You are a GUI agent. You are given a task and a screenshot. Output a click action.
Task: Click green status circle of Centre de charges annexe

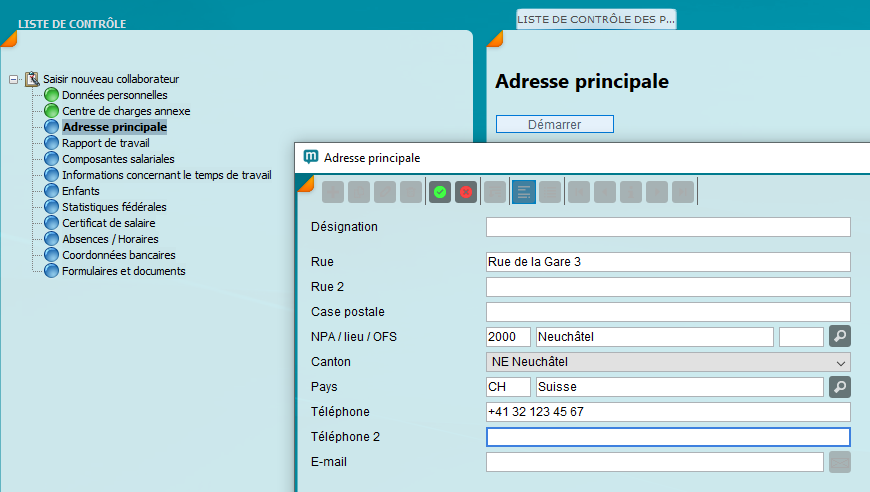(x=51, y=110)
